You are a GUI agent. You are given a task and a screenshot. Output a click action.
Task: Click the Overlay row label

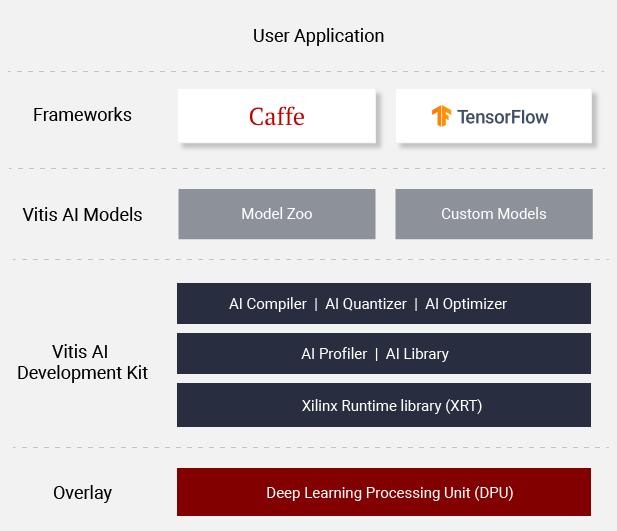click(82, 493)
